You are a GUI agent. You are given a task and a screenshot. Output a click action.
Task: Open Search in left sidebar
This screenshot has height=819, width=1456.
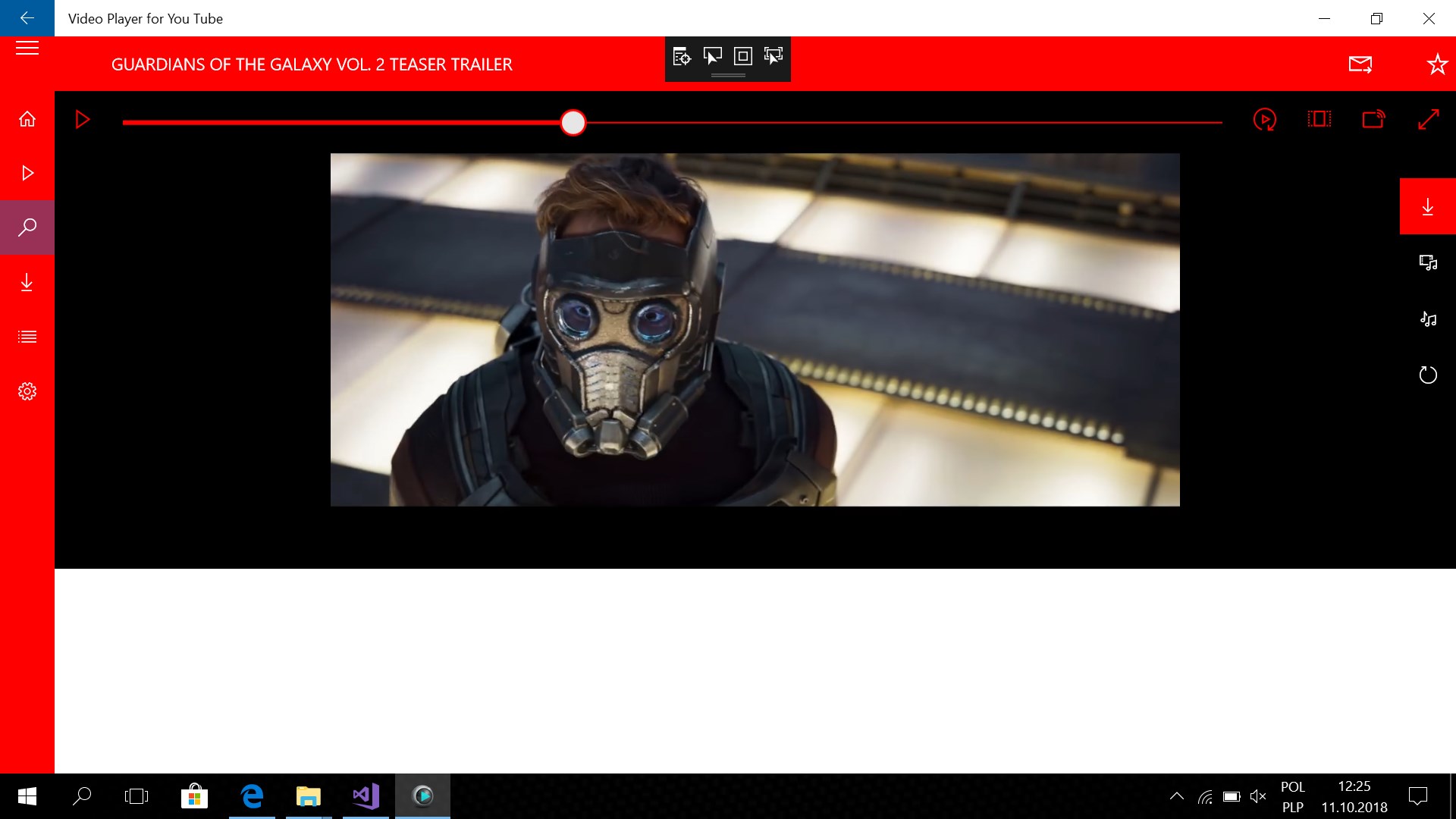tap(27, 227)
